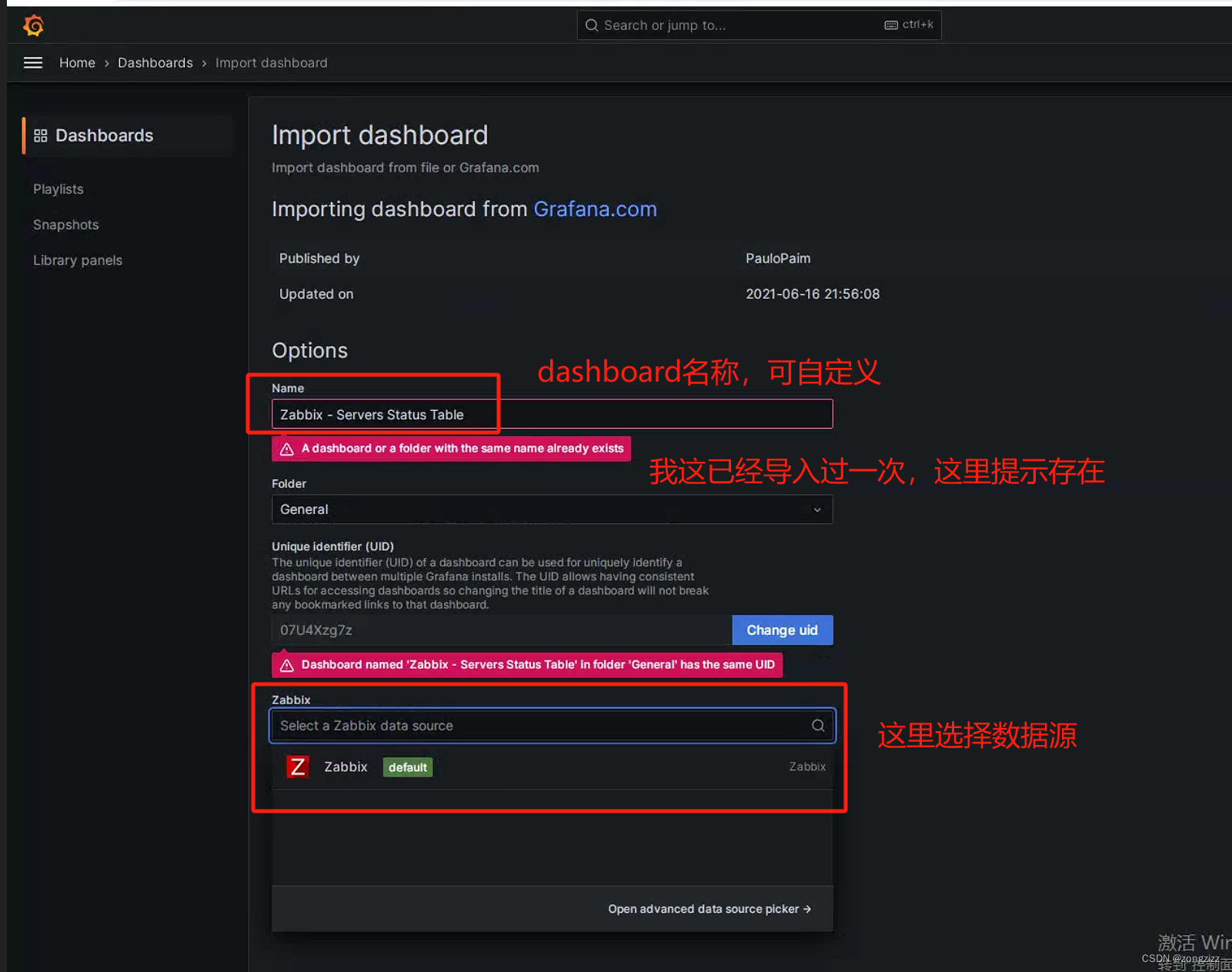Click the Unique identifier (UID) label
Image resolution: width=1232 pixels, height=972 pixels.
point(332,546)
